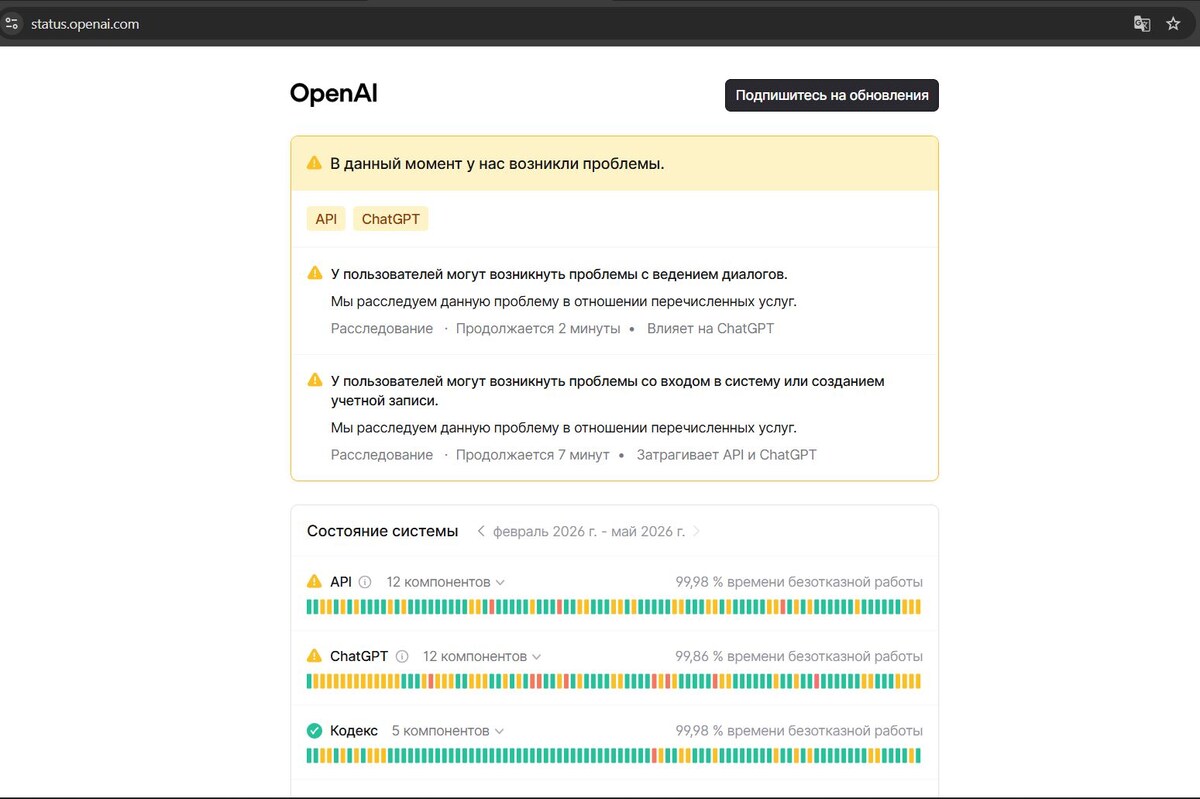Viewport: 1200px width, 799px height.
Task: Click Подпишитесь на обновления button
Action: [x=832, y=96]
